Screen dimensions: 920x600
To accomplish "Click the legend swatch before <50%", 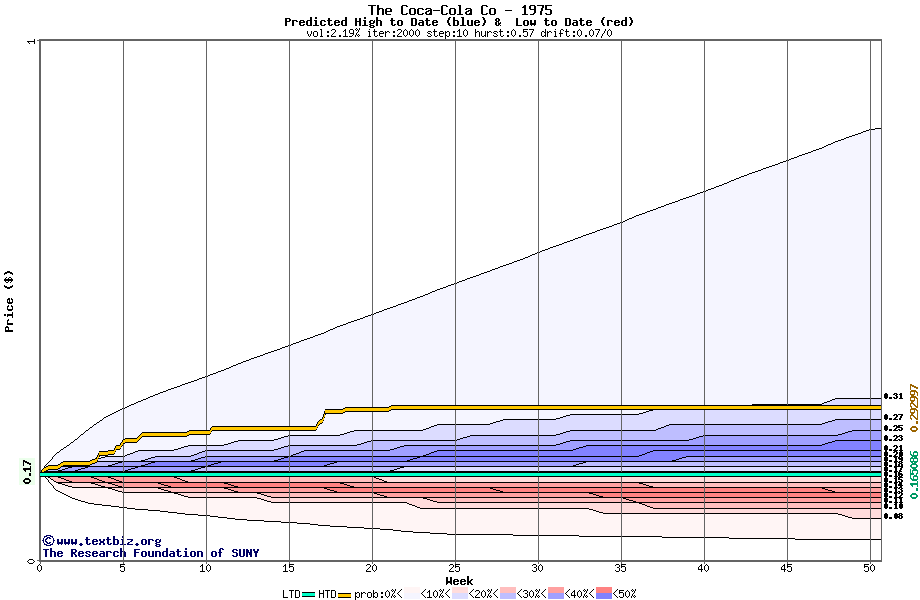I will (604, 594).
